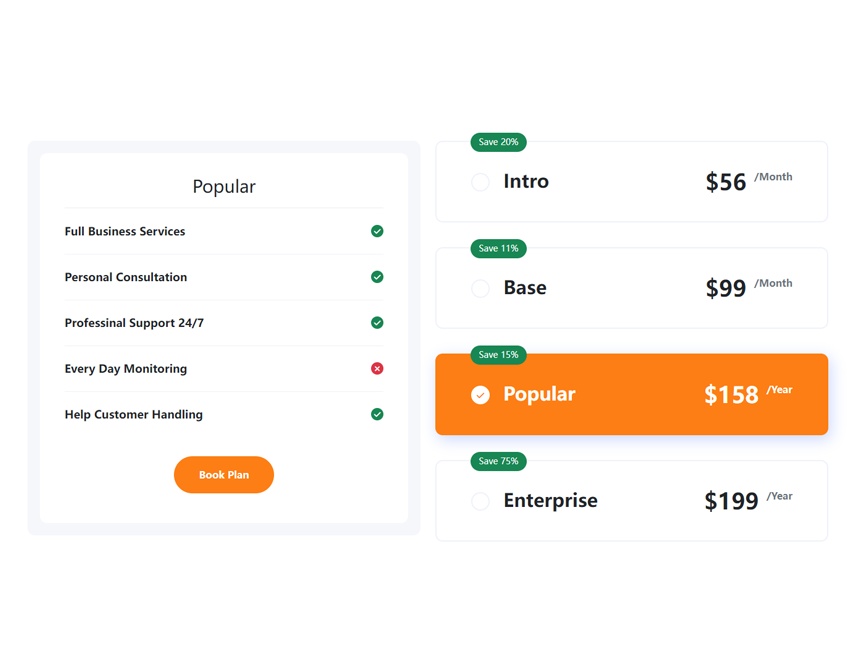The image size is (865, 655).
Task: Click green check icon beside Personal Consultation
Action: point(377,277)
